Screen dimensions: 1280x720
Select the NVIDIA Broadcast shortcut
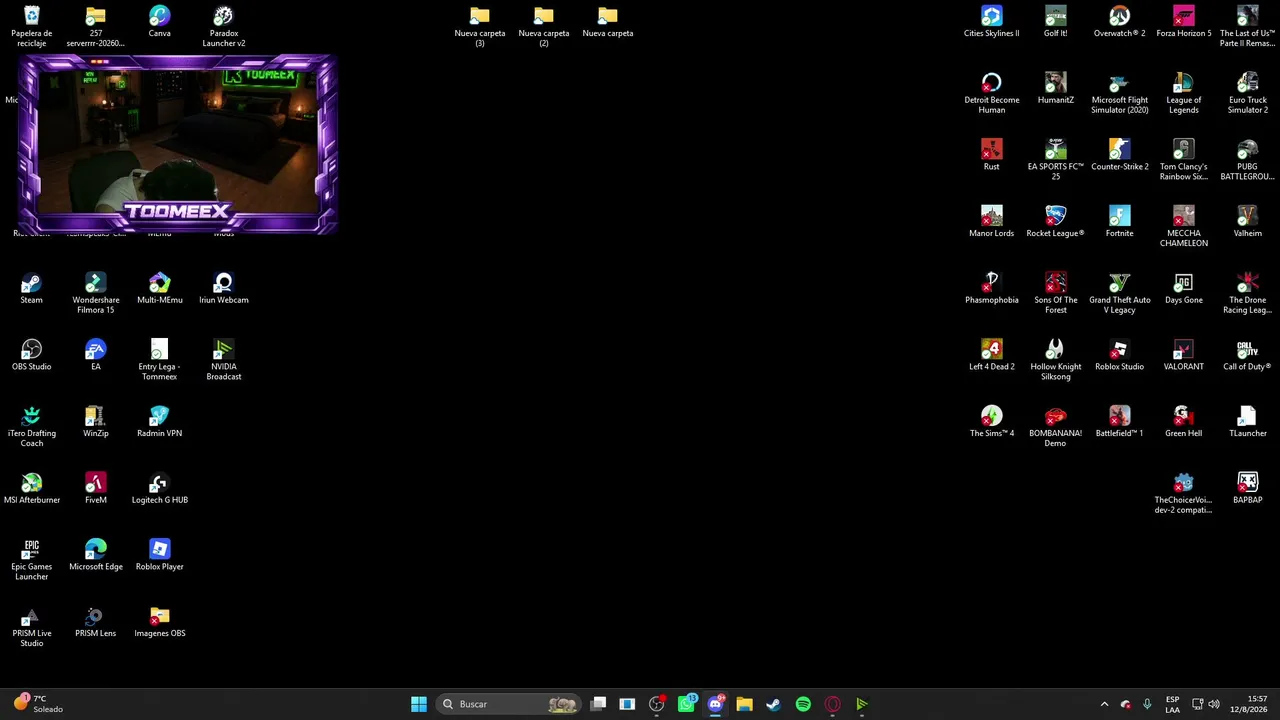[224, 360]
